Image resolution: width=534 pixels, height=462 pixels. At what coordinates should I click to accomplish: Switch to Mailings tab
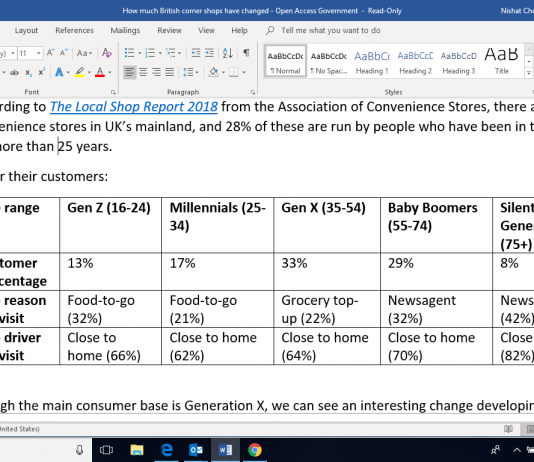(125, 31)
